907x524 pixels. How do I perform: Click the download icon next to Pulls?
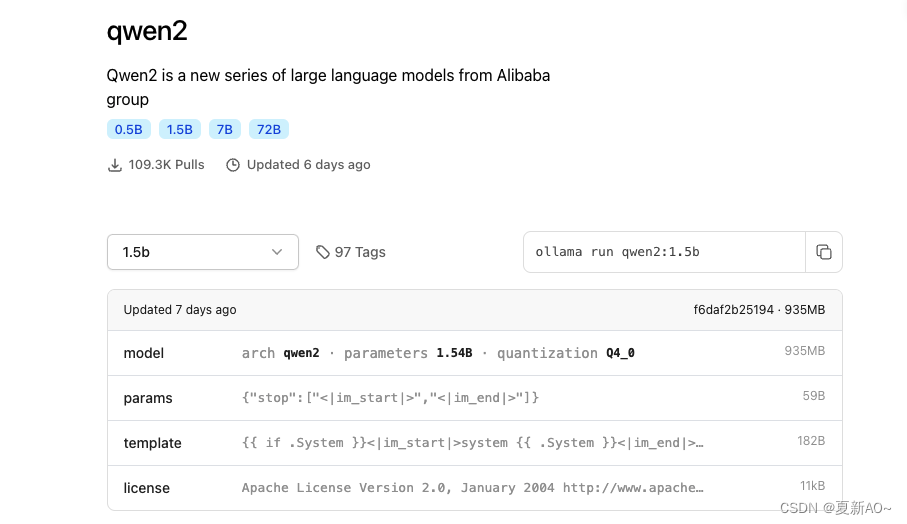115,165
